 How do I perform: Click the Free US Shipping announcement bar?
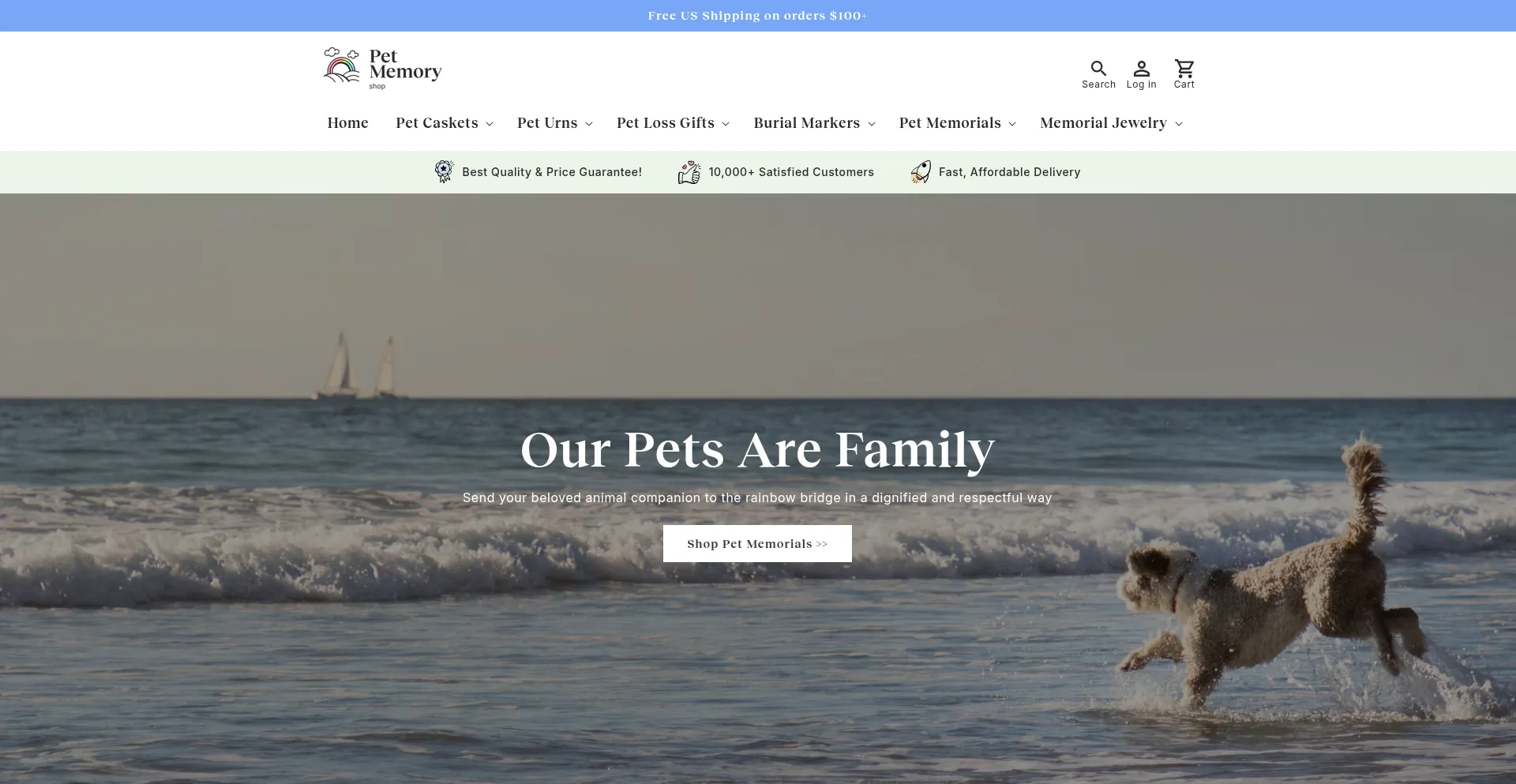(758, 16)
